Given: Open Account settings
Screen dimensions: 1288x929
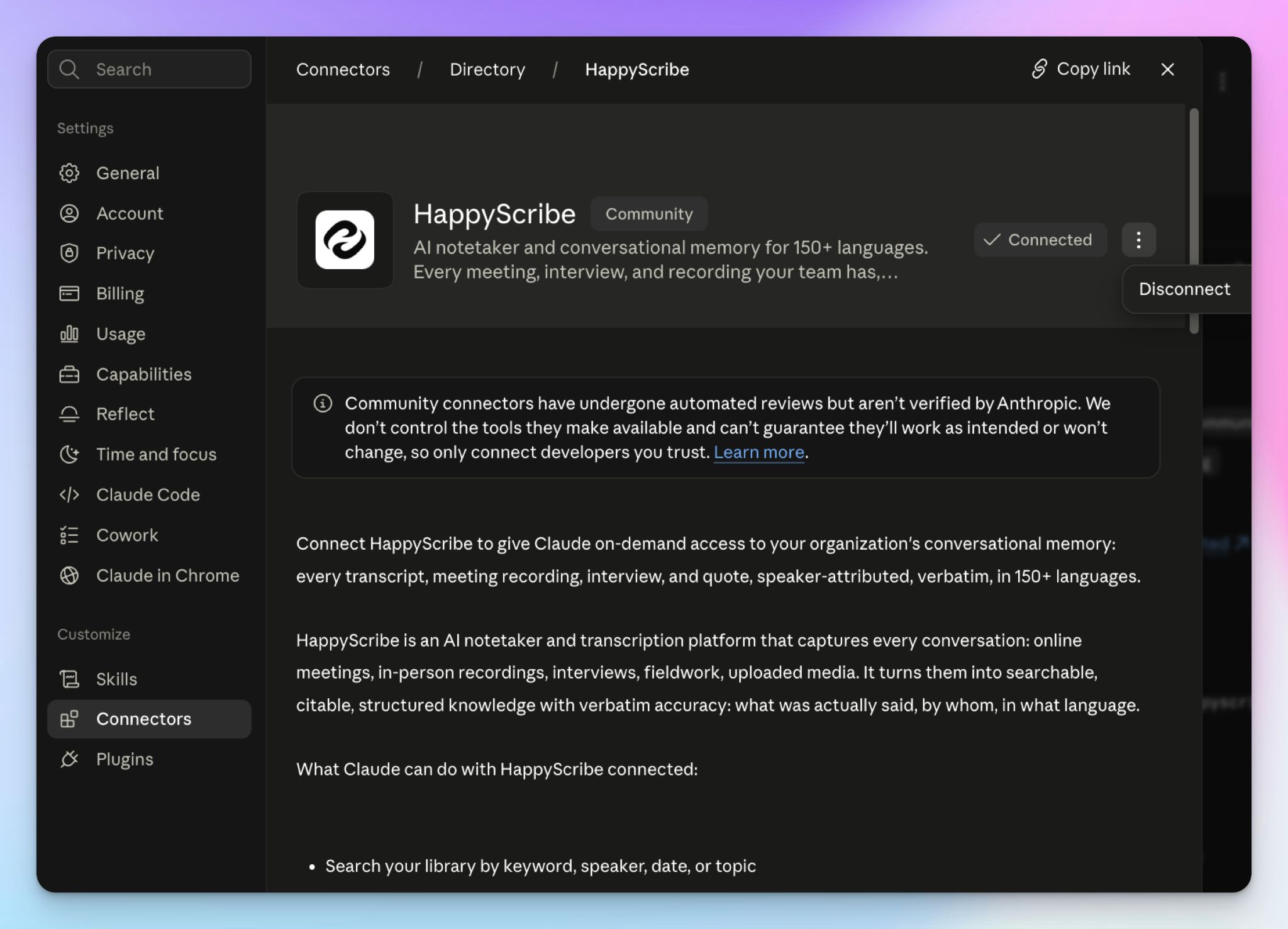Looking at the screenshot, I should click(x=149, y=213).
